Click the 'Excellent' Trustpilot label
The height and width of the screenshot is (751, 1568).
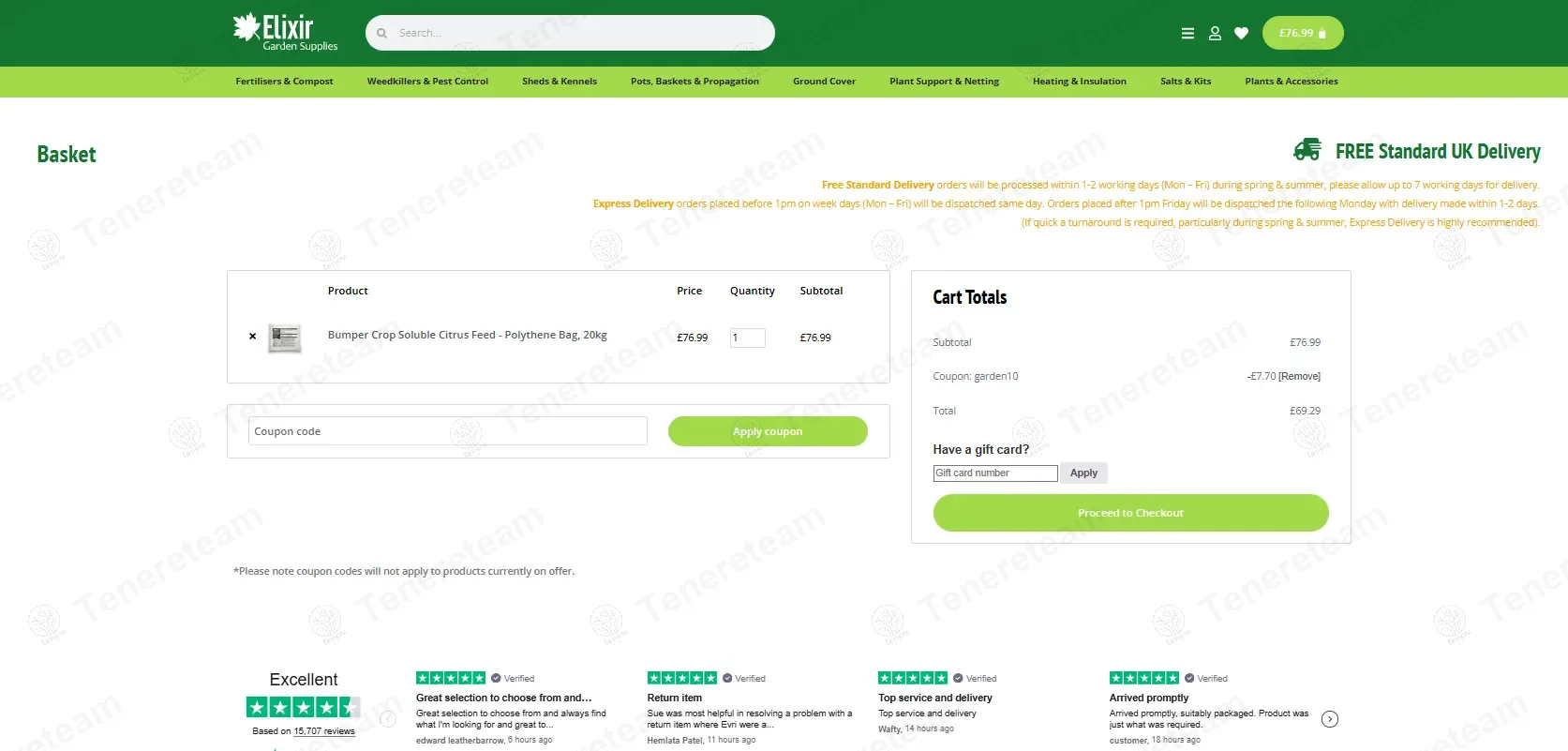click(x=304, y=680)
